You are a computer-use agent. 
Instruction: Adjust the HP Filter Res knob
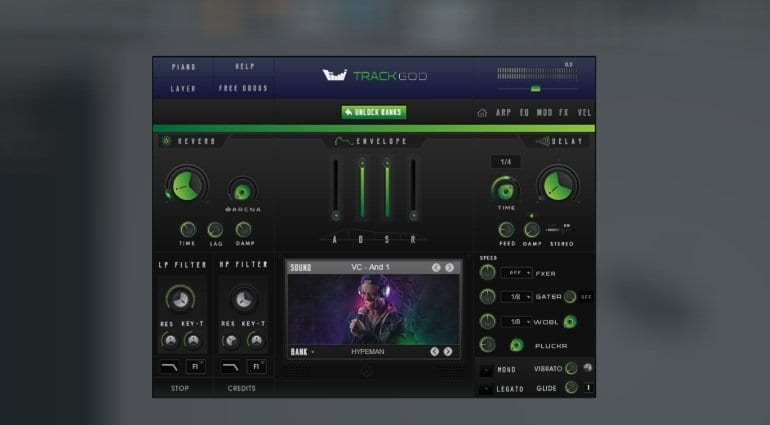[231, 340]
